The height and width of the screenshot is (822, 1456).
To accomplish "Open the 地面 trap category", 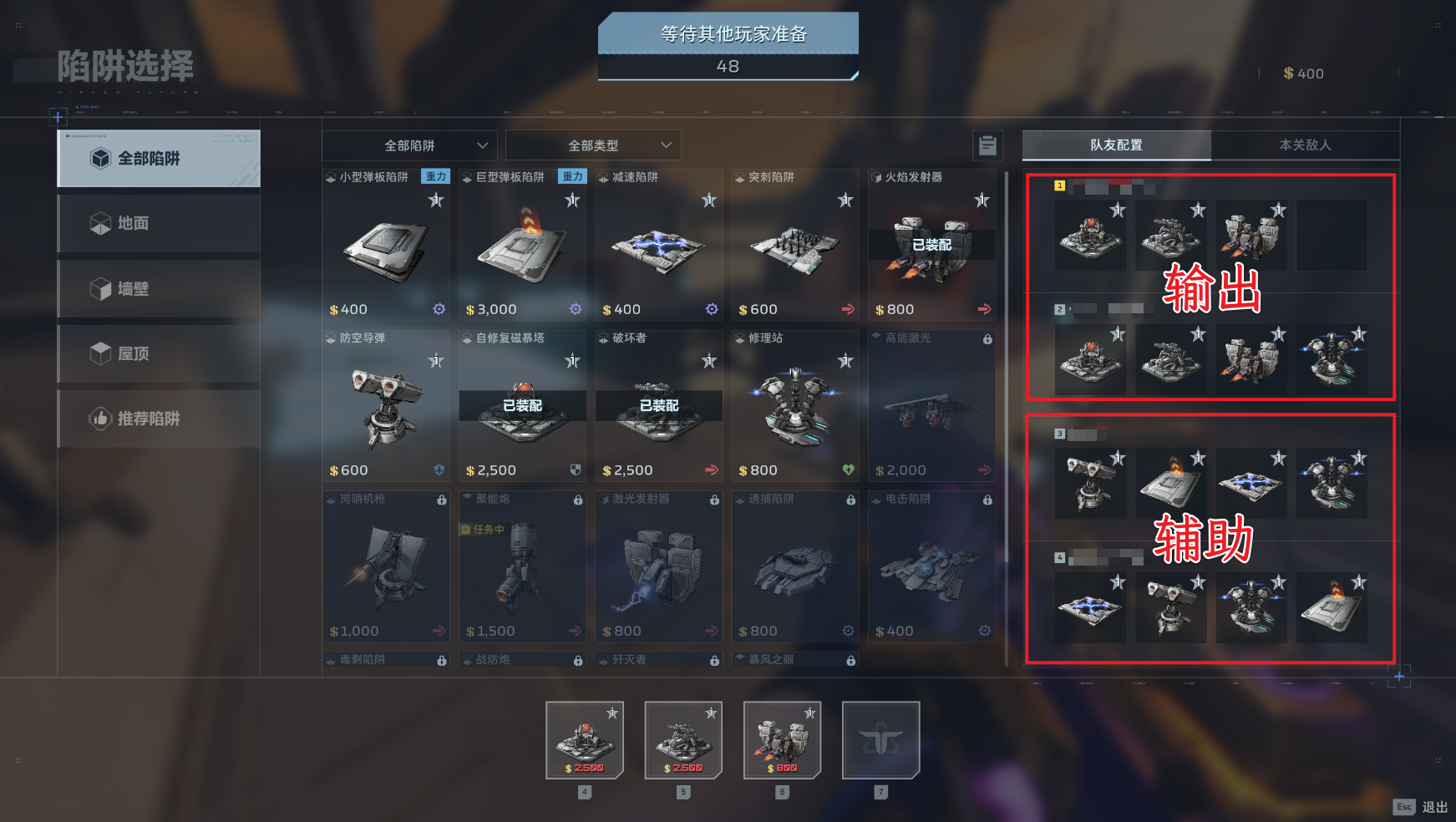I will (x=159, y=223).
